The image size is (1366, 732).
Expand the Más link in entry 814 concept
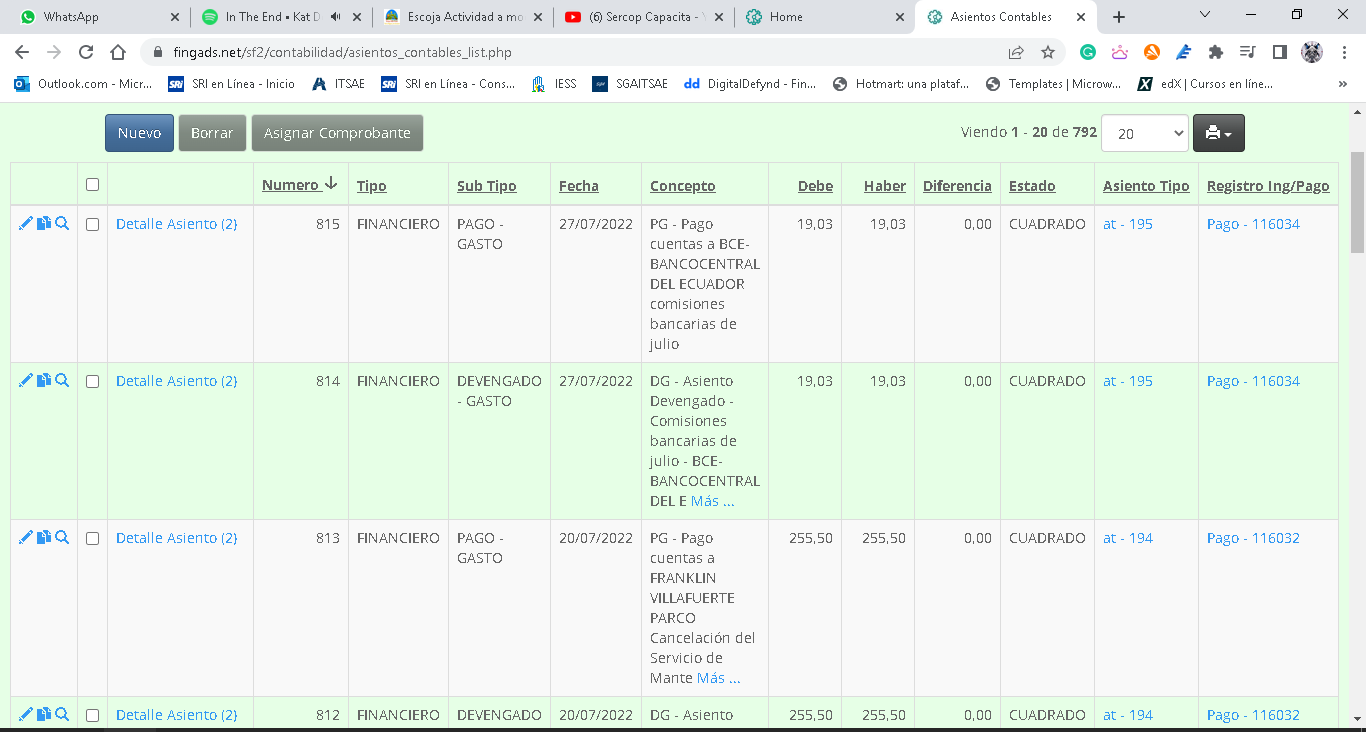pyautogui.click(x=712, y=501)
